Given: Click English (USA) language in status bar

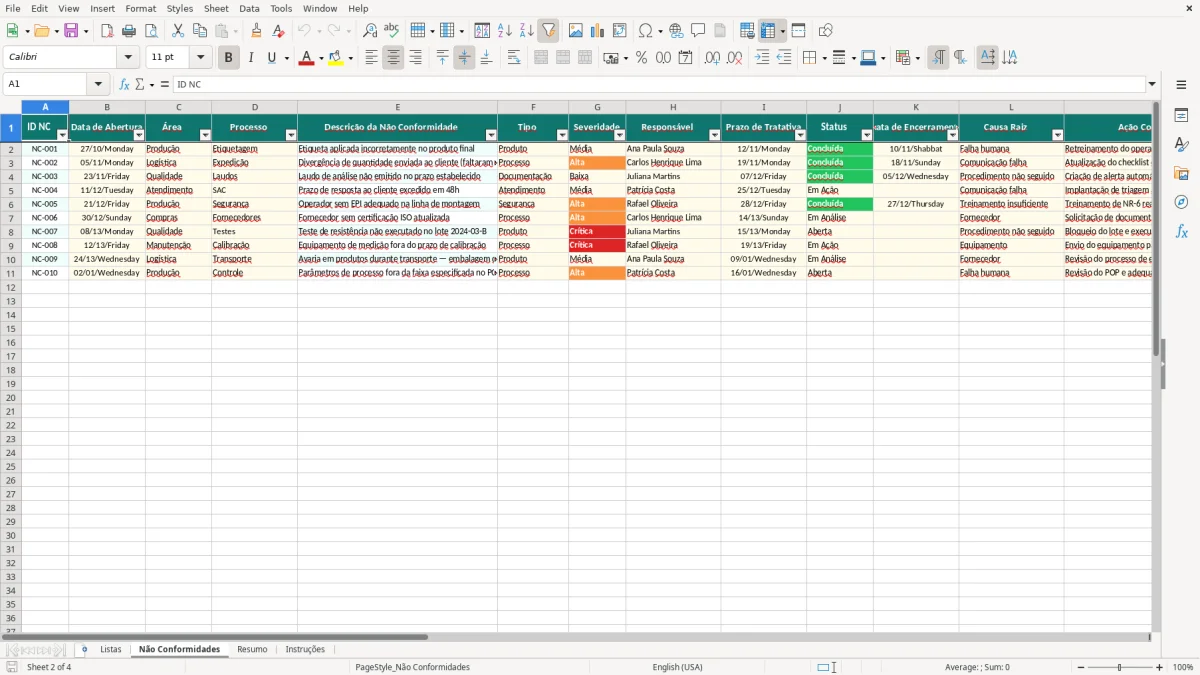Looking at the screenshot, I should (677, 667).
